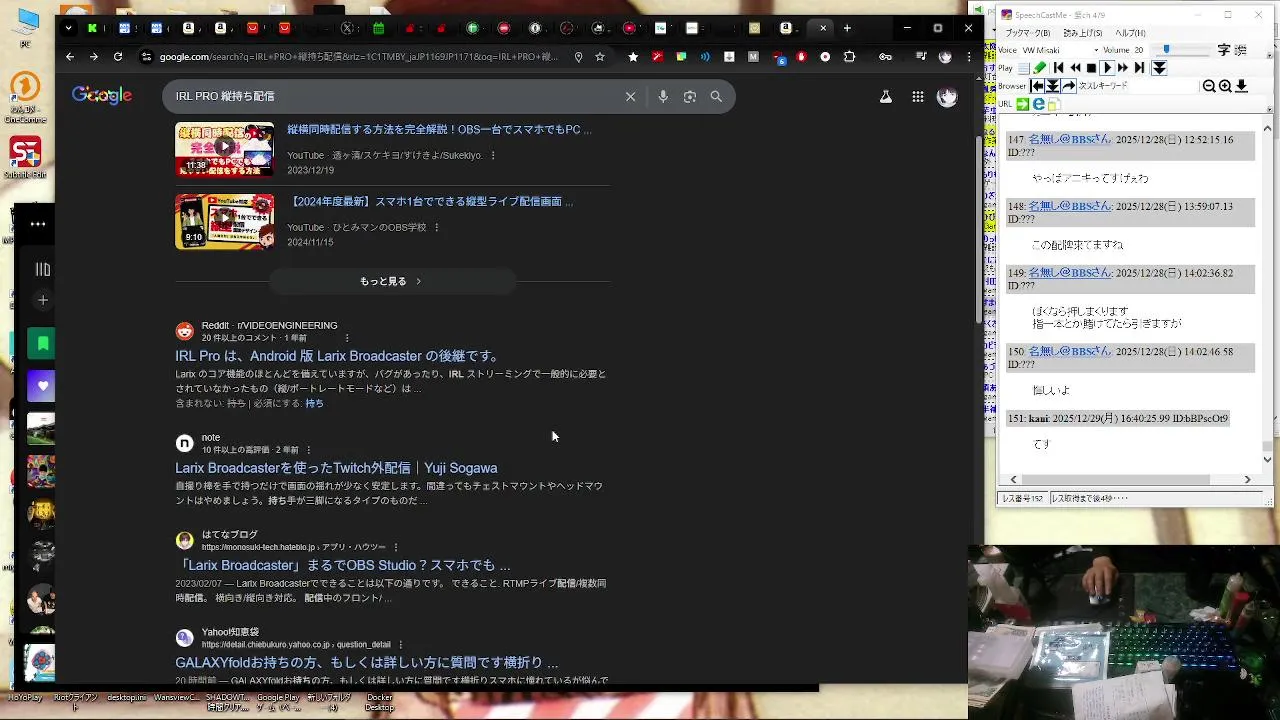Image resolution: width=1280 pixels, height=720 pixels.
Task: Open the browser extensions puzzle icon
Action: tap(848, 57)
